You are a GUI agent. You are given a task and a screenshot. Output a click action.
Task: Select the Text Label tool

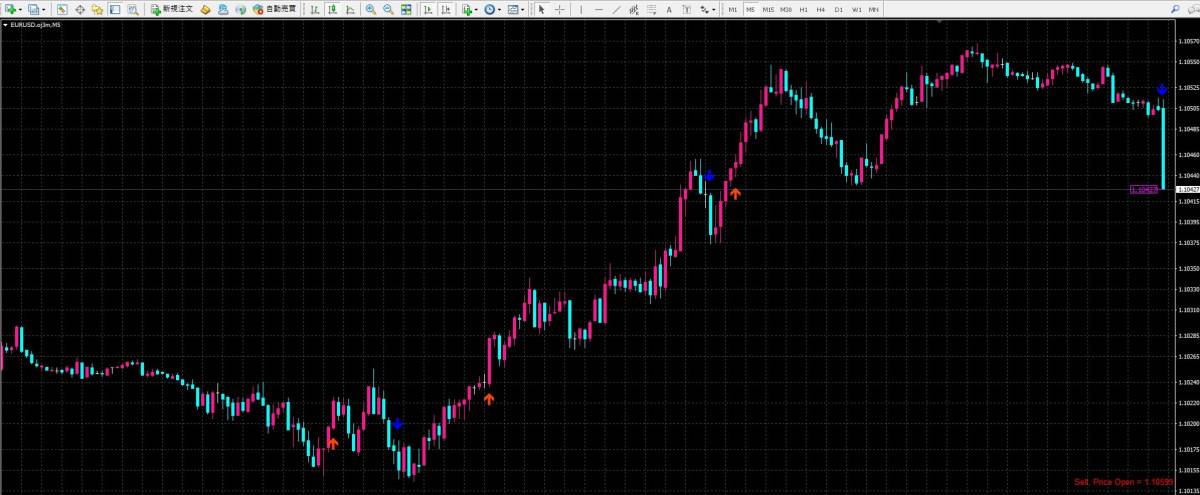(x=687, y=9)
